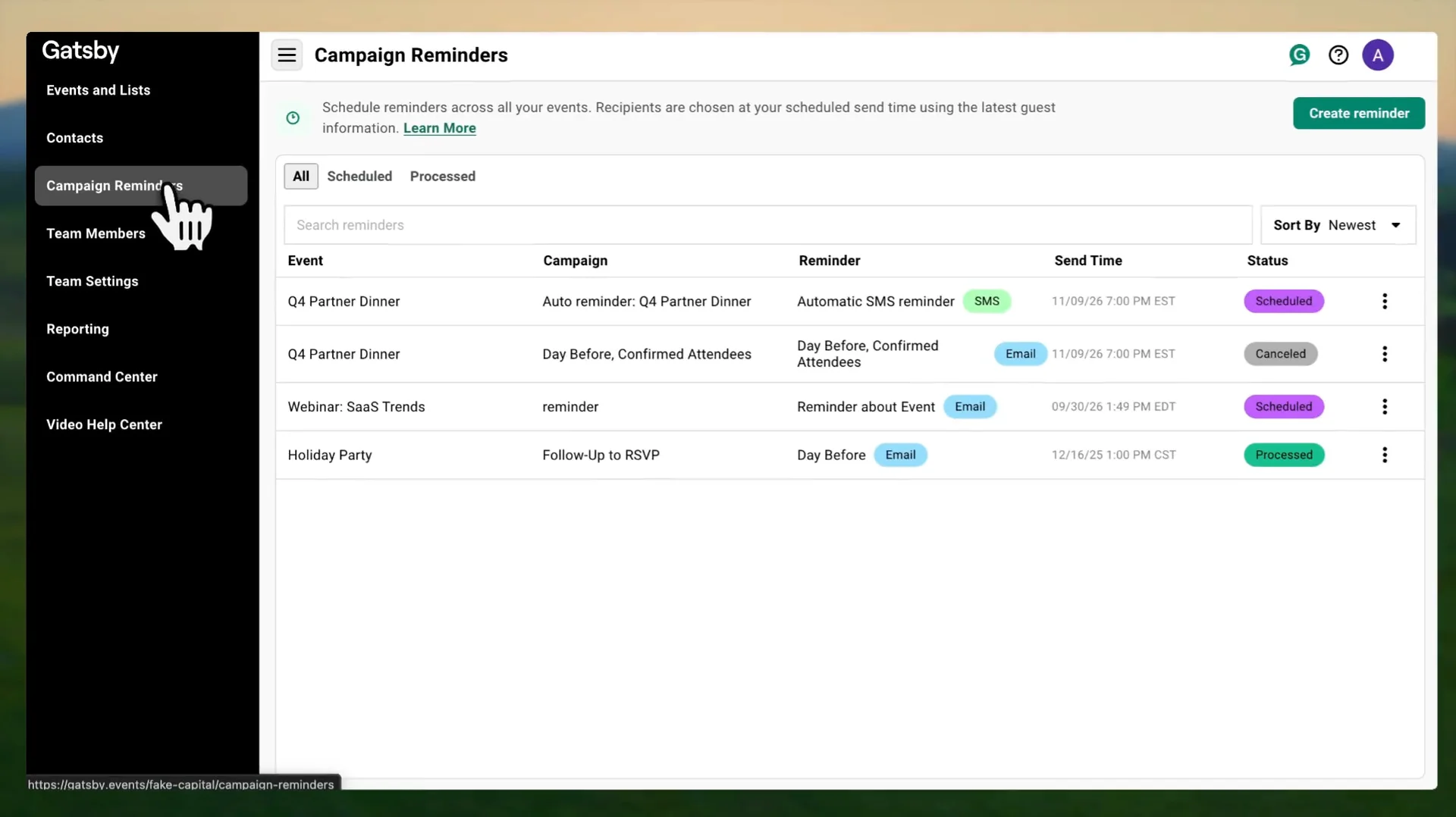The image size is (1456, 817).
Task: Click the Send Time column header
Action: (x=1088, y=261)
